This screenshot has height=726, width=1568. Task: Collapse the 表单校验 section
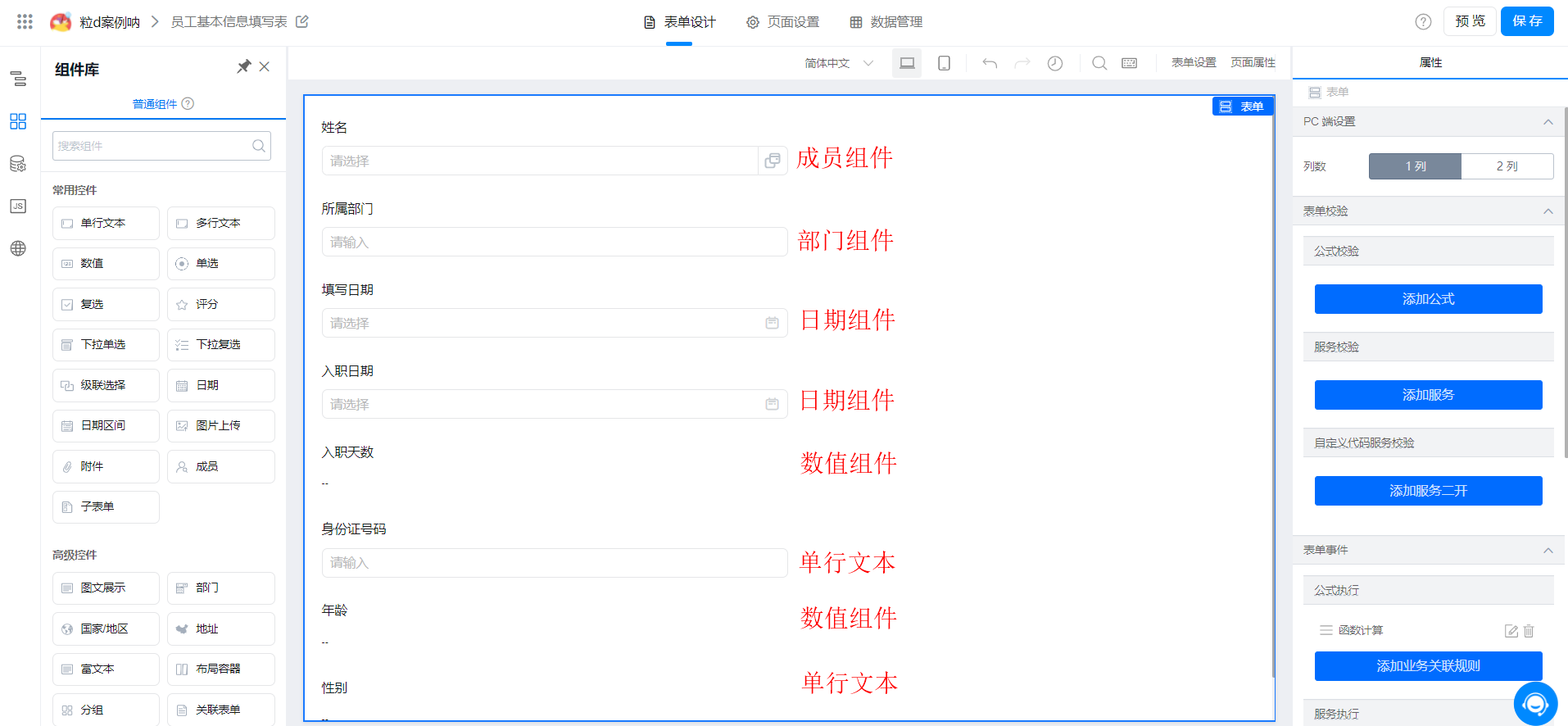click(1548, 211)
